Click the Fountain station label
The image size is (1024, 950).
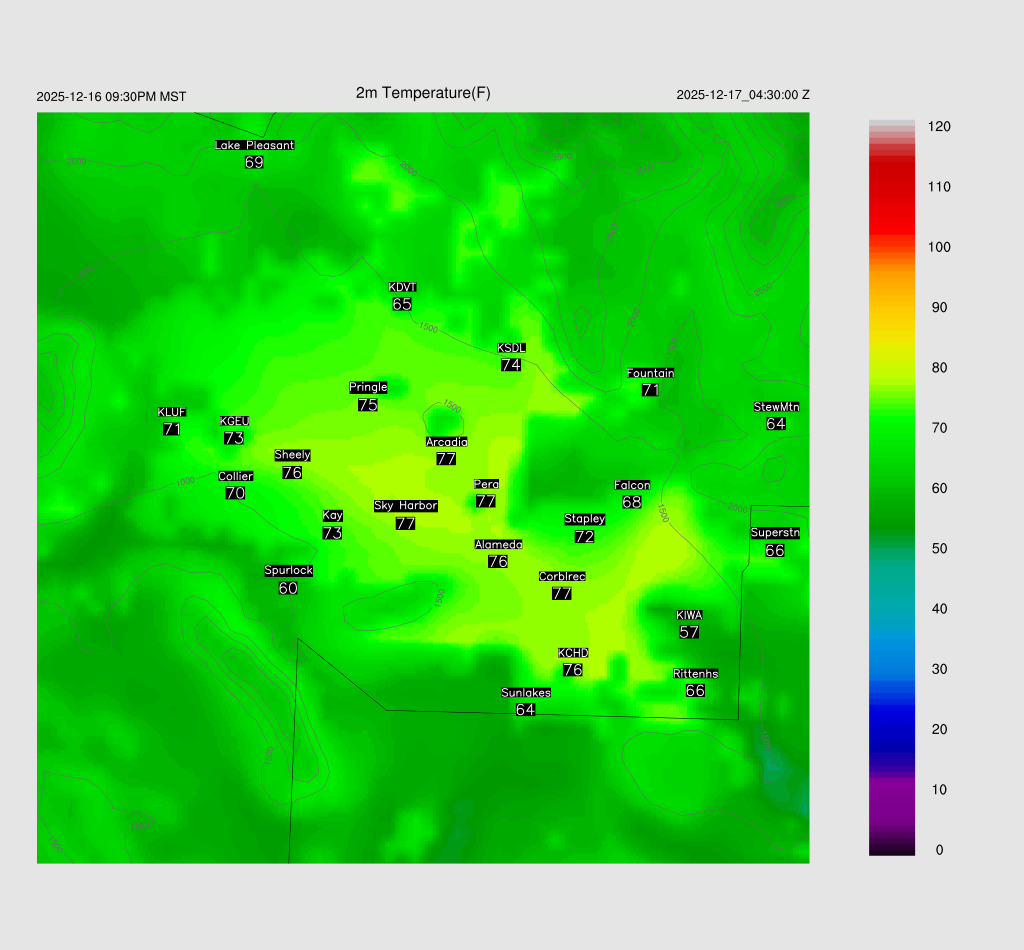(x=650, y=373)
